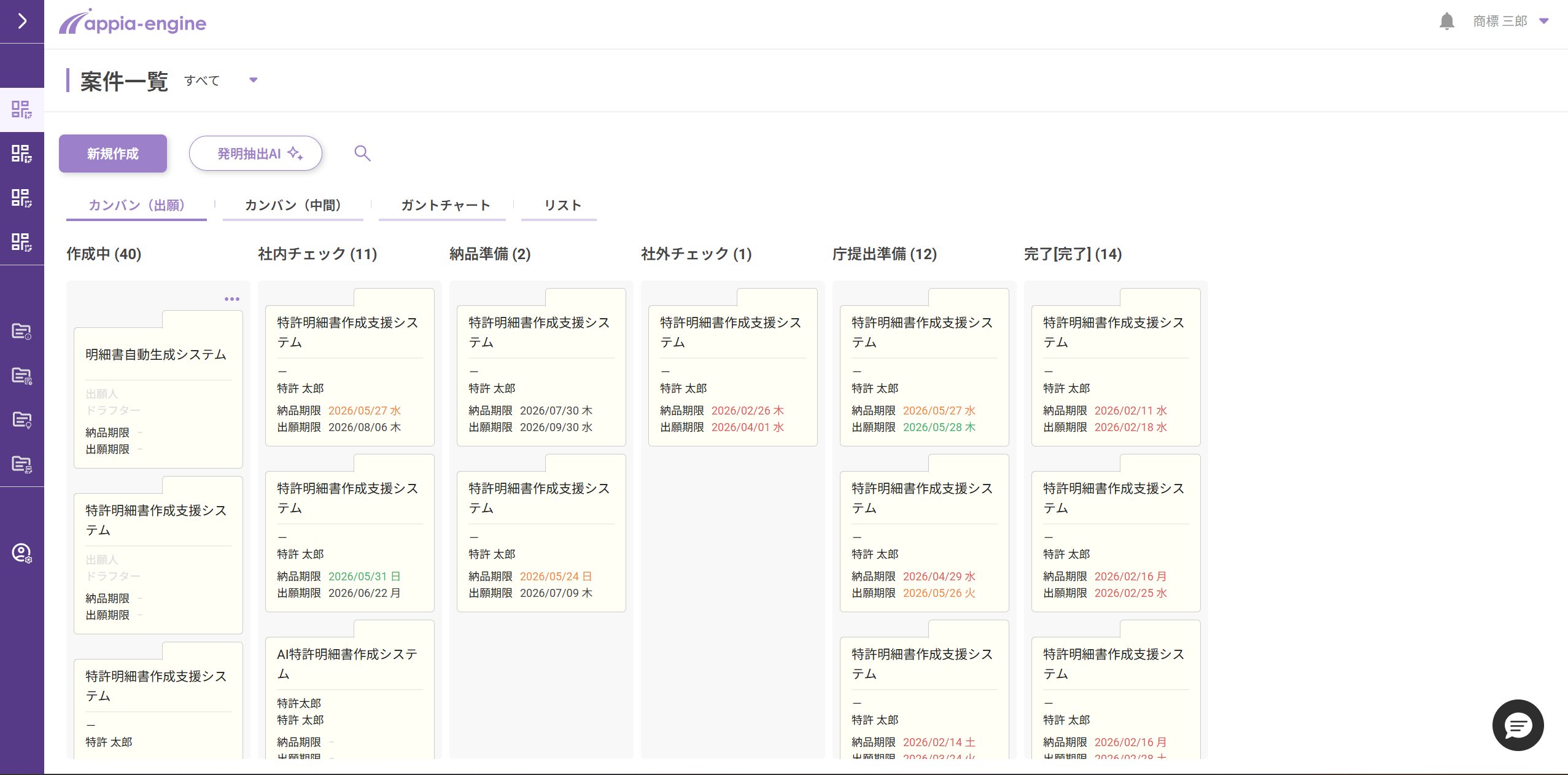This screenshot has height=775, width=1568.
Task: Click the date 2026/09/30 水
Action: 556,427
